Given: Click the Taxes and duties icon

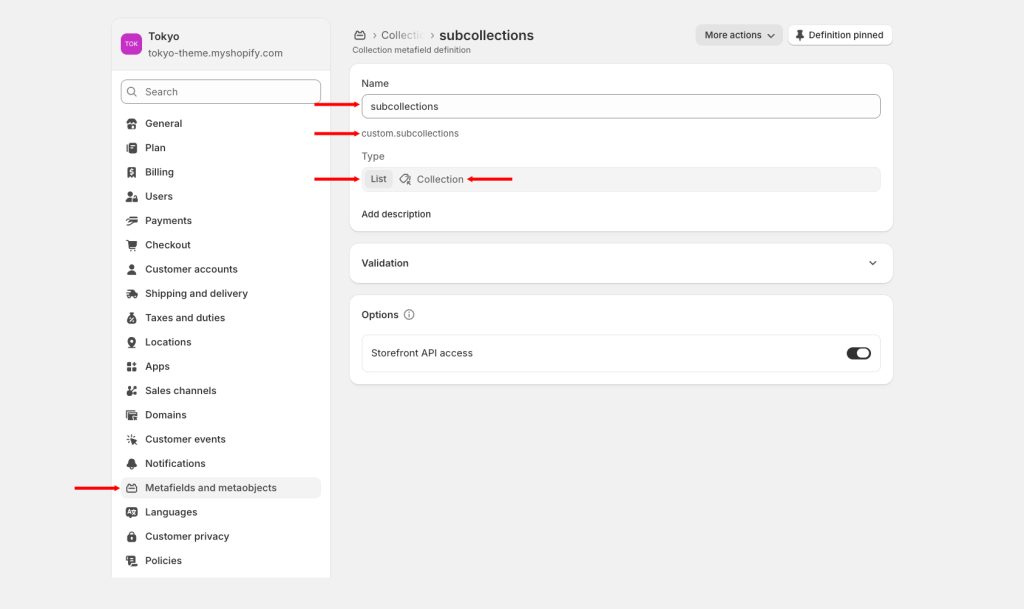Looking at the screenshot, I should [x=131, y=318].
